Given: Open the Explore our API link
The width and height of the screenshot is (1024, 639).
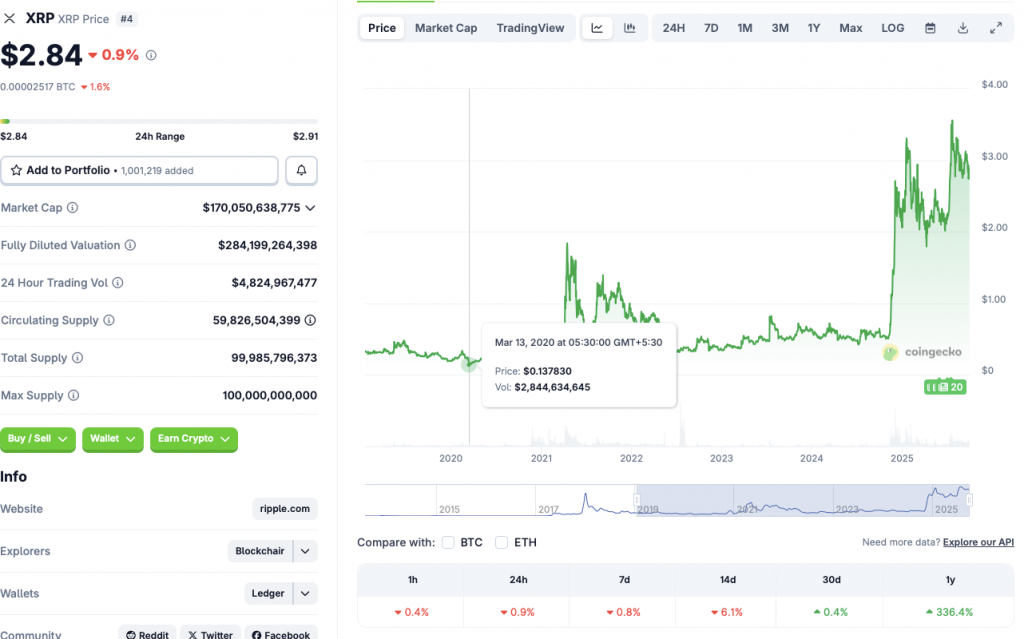Looking at the screenshot, I should [978, 542].
